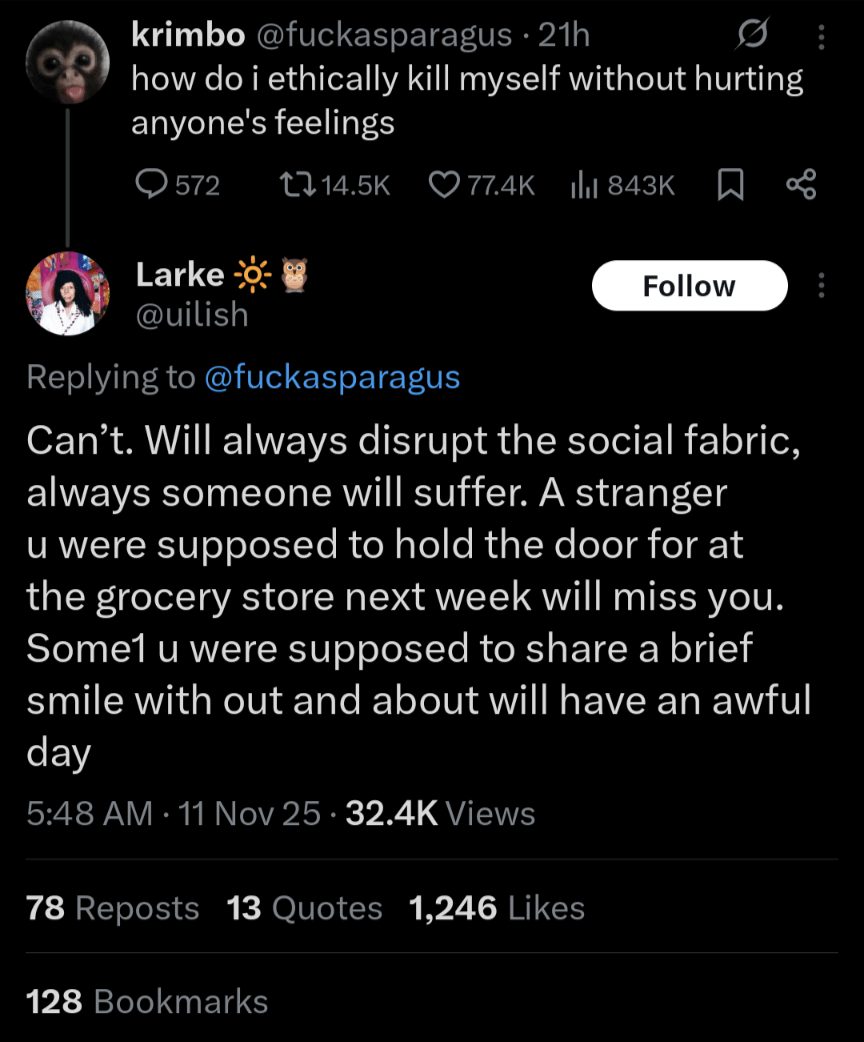
Task: Open more options menu on krimbo's tweet
Action: click(822, 37)
